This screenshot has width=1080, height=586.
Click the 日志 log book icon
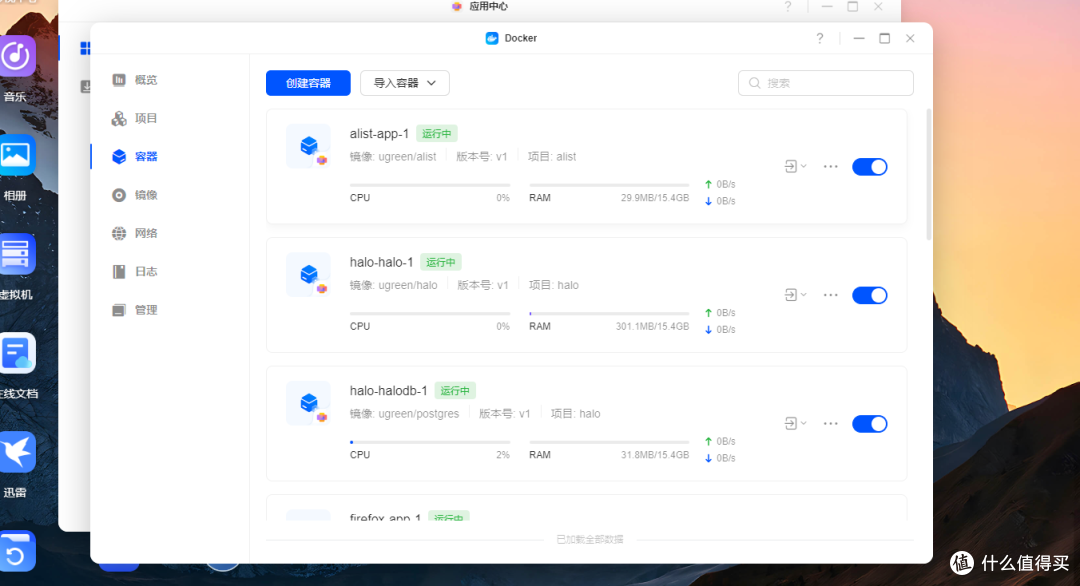pyautogui.click(x=119, y=272)
